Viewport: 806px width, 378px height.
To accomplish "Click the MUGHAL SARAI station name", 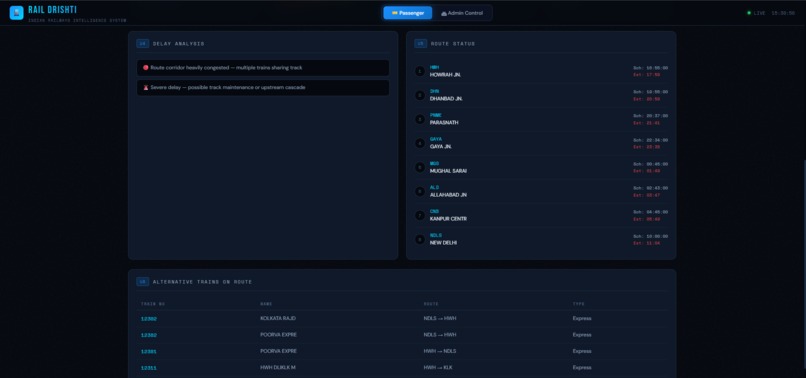I will (448, 171).
